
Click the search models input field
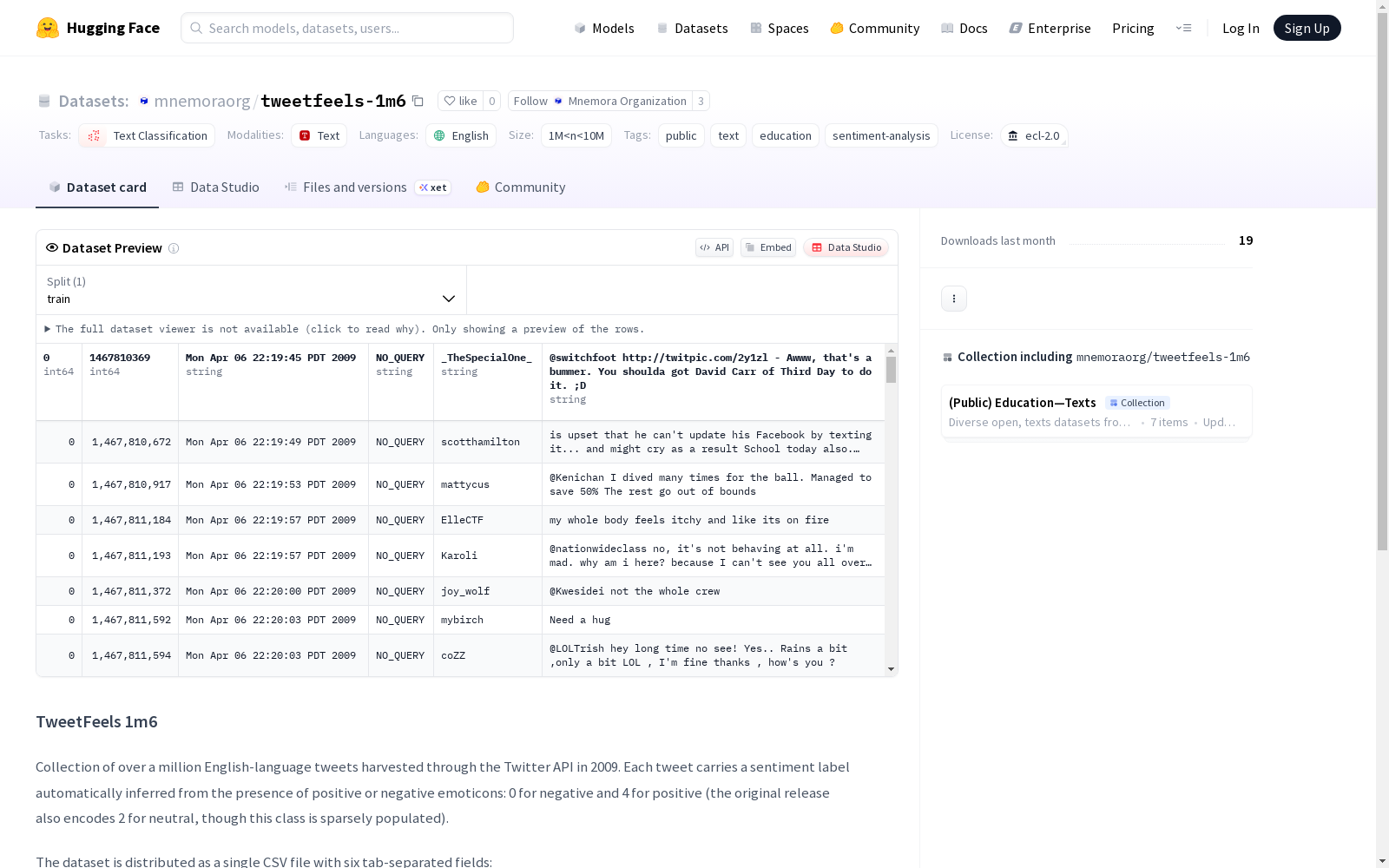(x=347, y=28)
